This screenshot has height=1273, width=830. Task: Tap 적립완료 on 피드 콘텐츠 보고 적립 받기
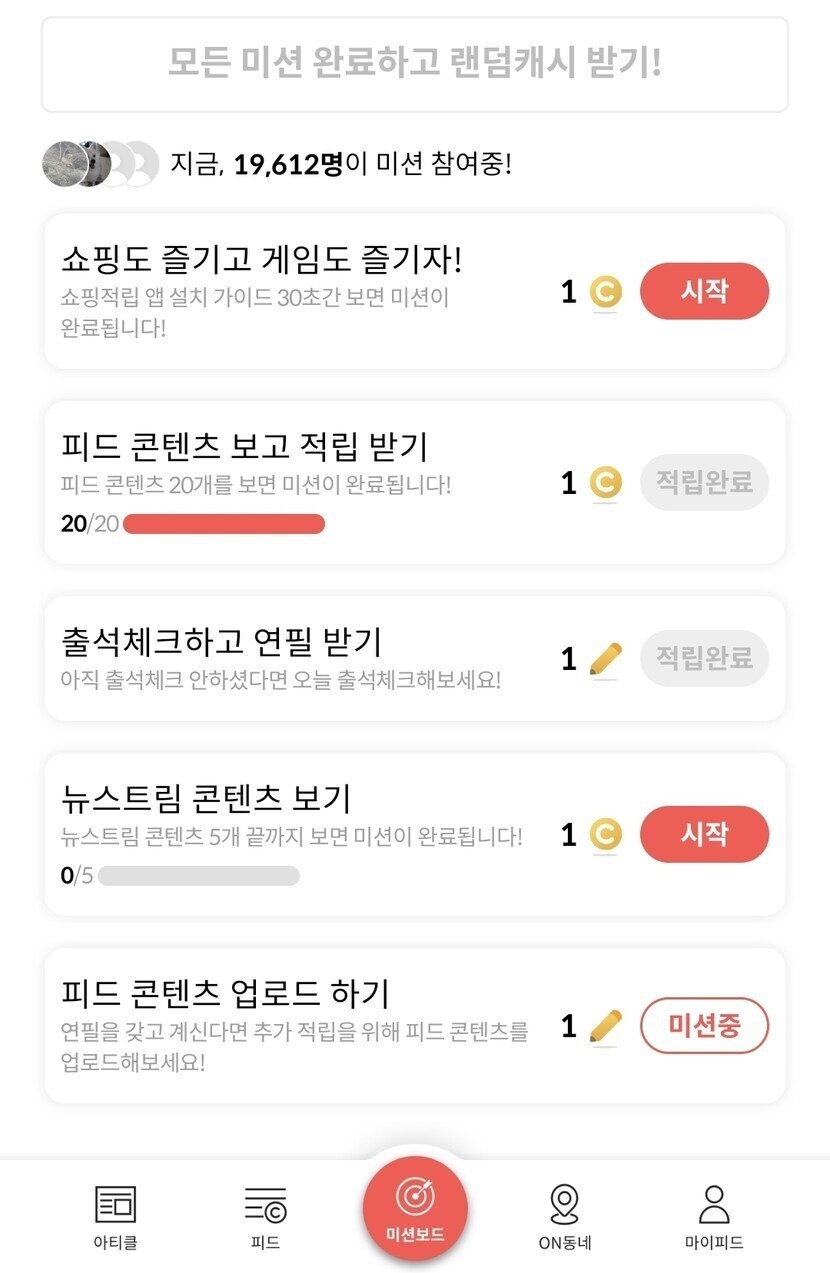pos(704,483)
